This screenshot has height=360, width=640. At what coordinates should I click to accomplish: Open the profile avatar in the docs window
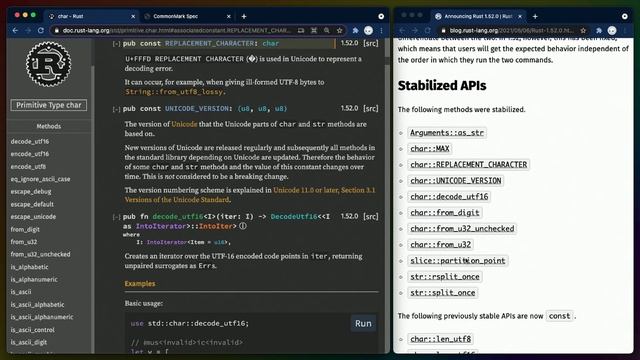pos(368,31)
